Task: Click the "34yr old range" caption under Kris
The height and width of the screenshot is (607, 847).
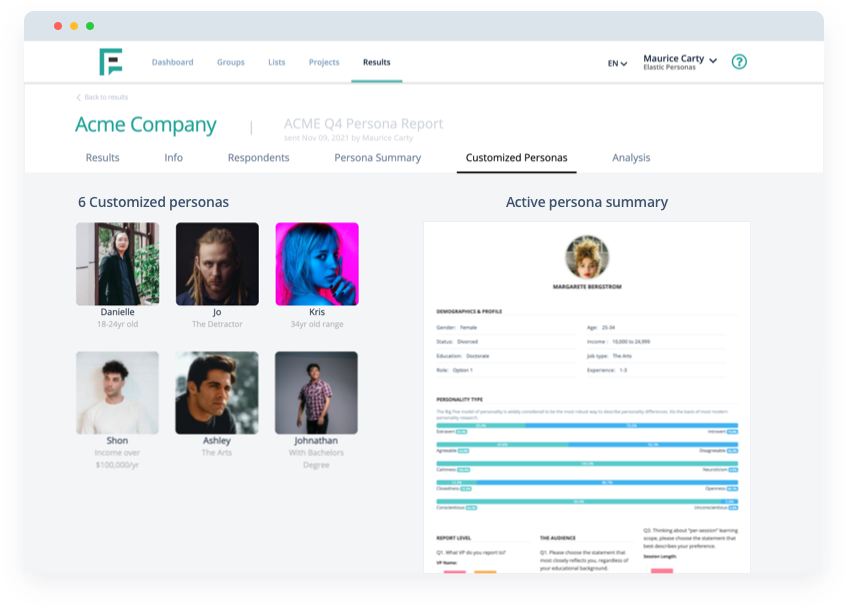Action: (x=317, y=324)
